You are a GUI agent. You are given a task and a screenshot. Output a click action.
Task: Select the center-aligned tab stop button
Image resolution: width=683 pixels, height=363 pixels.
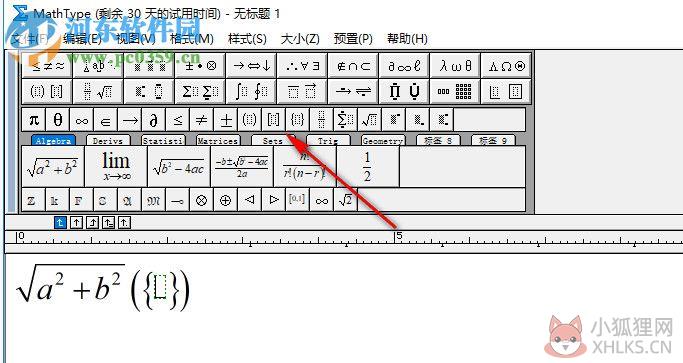pos(76,223)
